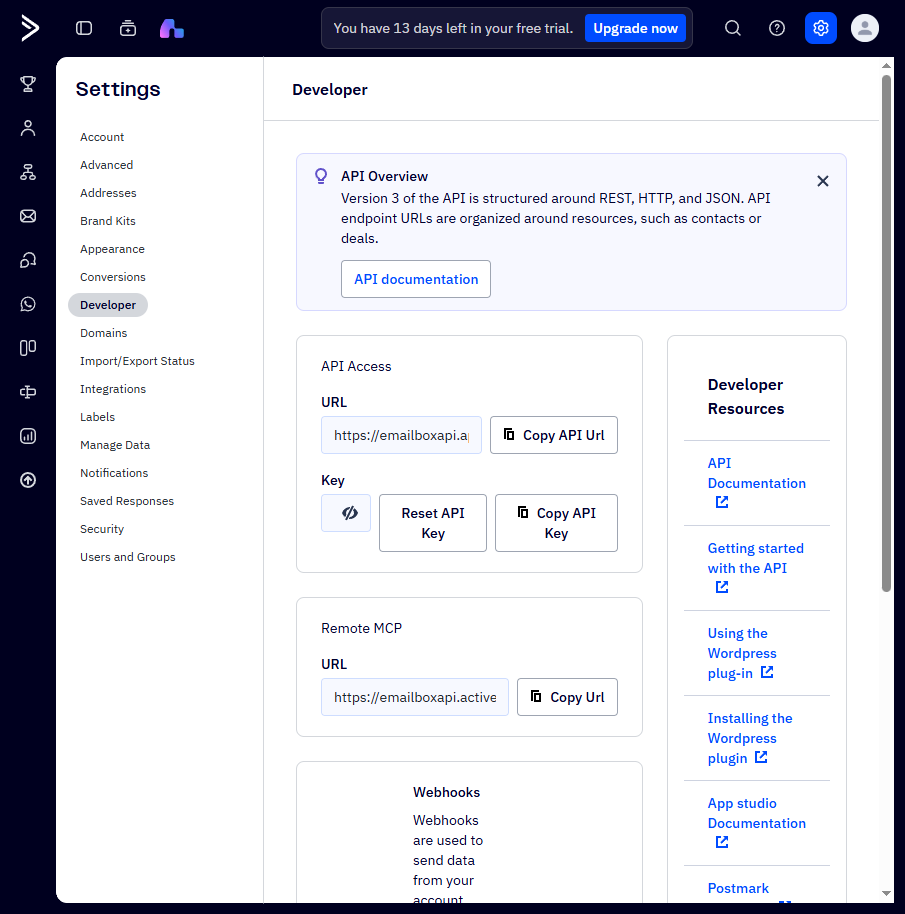Click the Remote MCP URL field

pyautogui.click(x=415, y=697)
